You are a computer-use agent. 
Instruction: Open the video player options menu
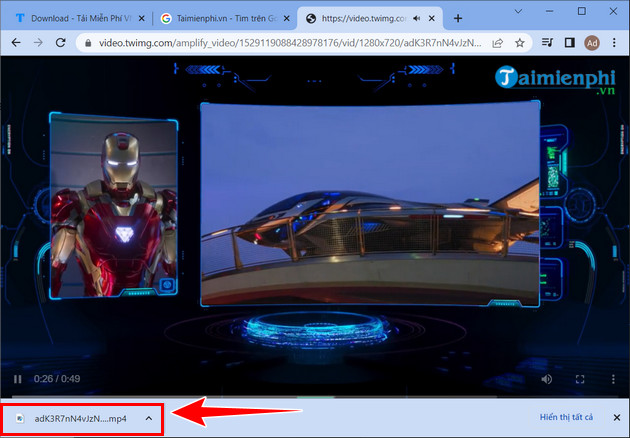tap(613, 379)
